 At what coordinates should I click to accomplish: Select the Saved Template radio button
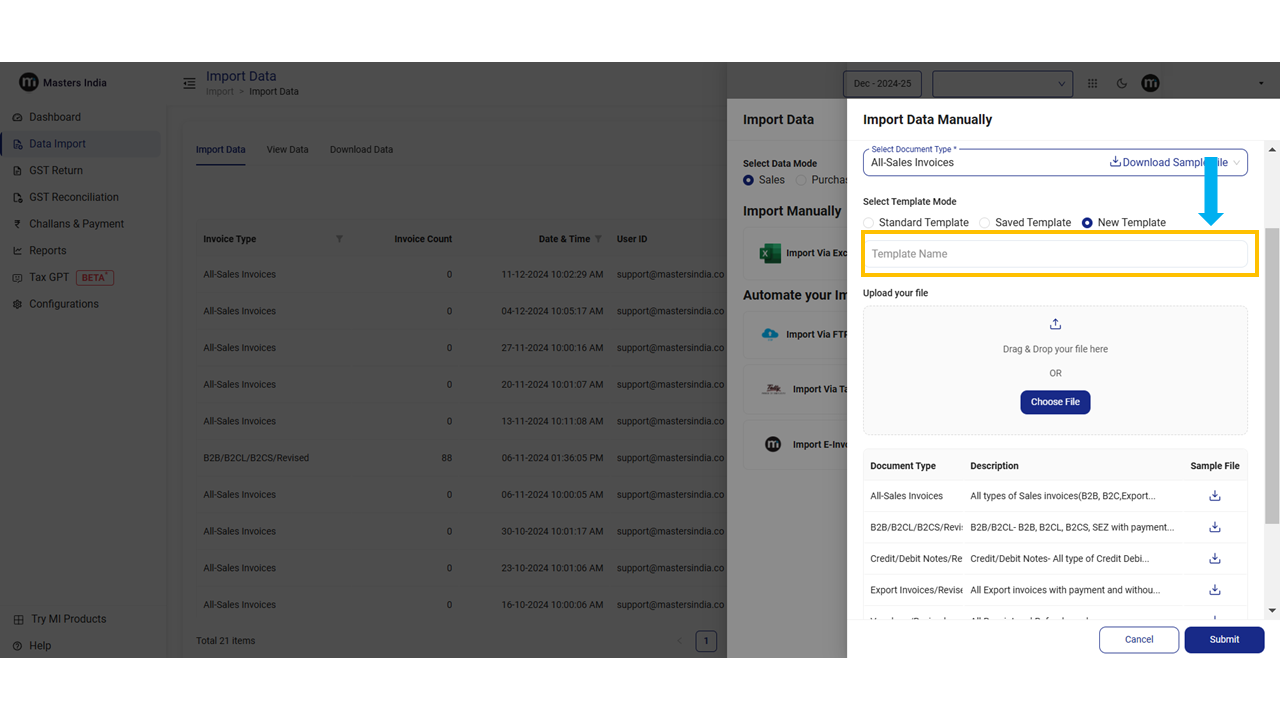[x=985, y=223]
